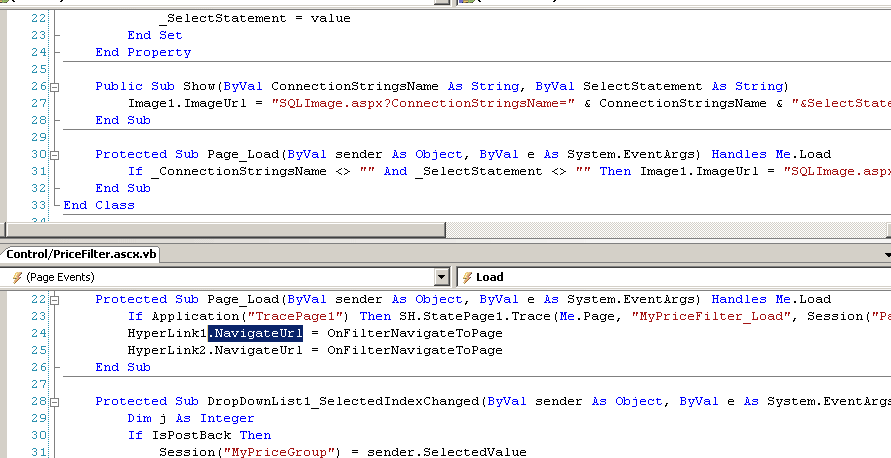This screenshot has width=891, height=458.
Task: Click the "Show" method name
Action: point(199,86)
